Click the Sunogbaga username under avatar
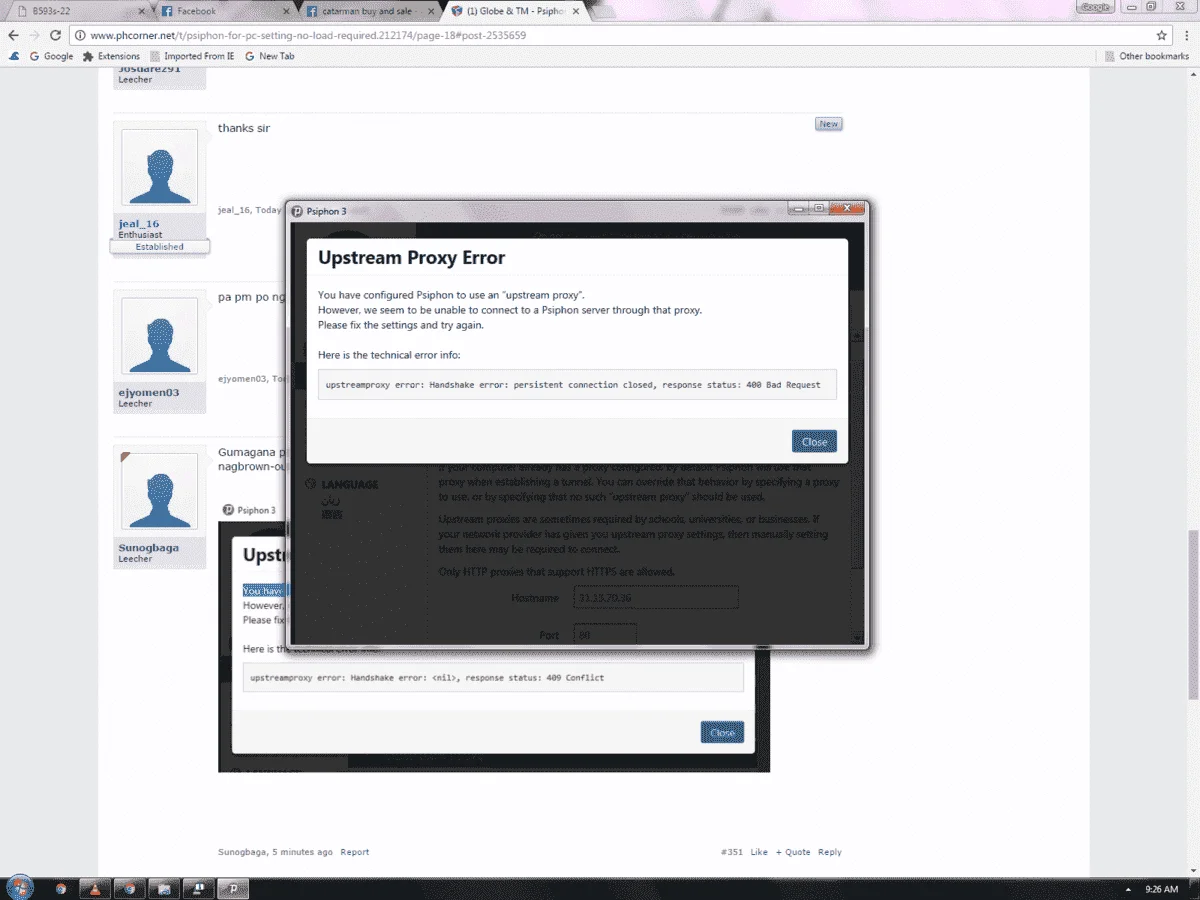This screenshot has height=900, width=1200. tap(149, 547)
